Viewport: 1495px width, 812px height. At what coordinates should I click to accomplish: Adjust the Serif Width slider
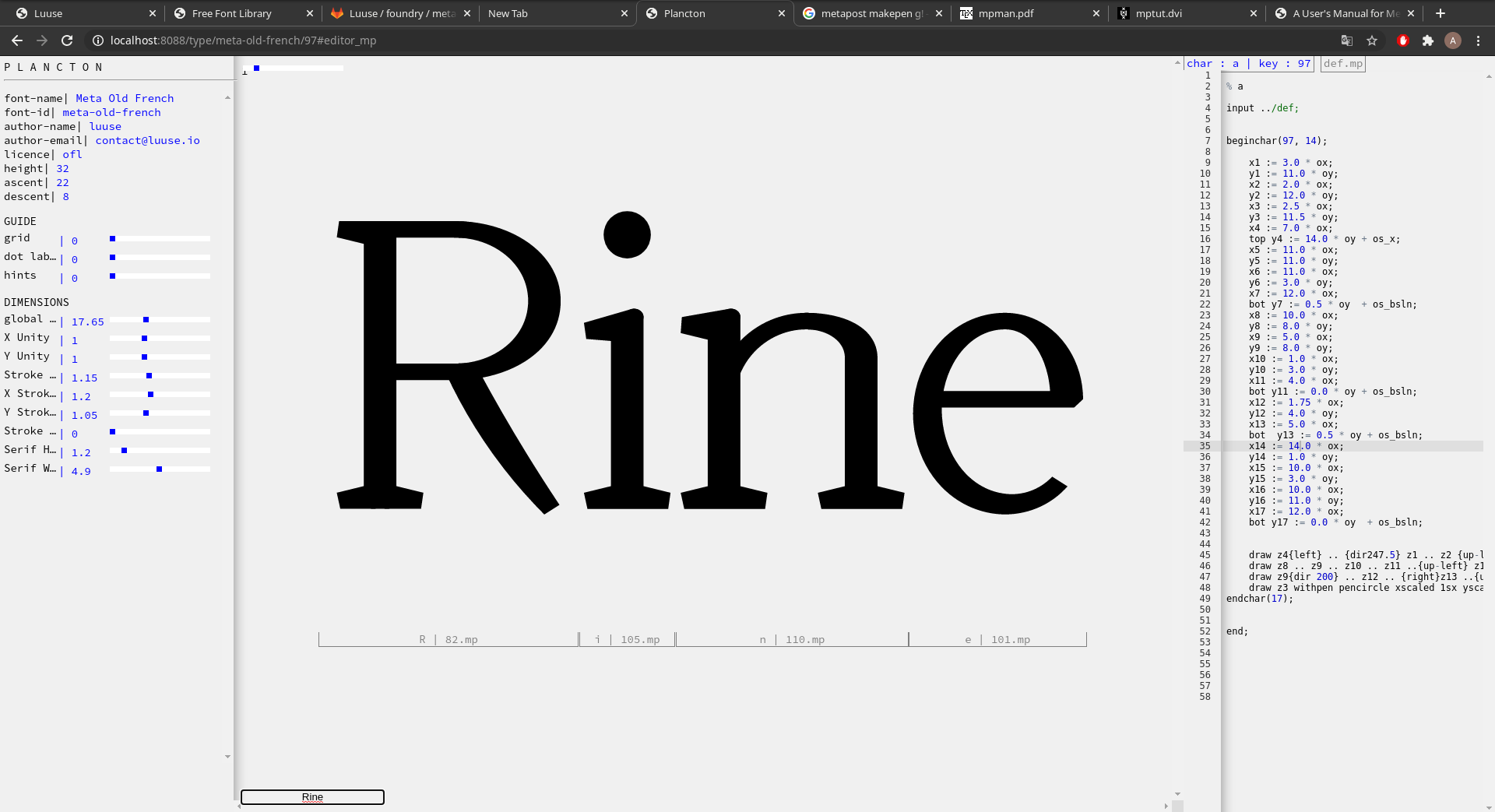(x=160, y=469)
